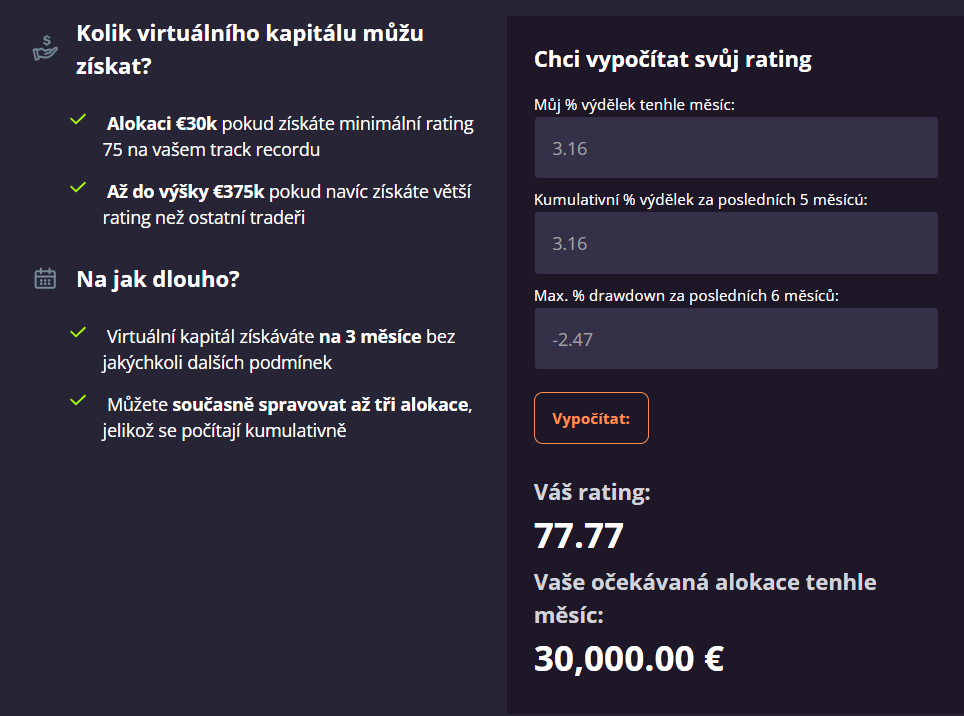Click the "Váš rating:" label
This screenshot has width=964, height=716.
pos(592,492)
